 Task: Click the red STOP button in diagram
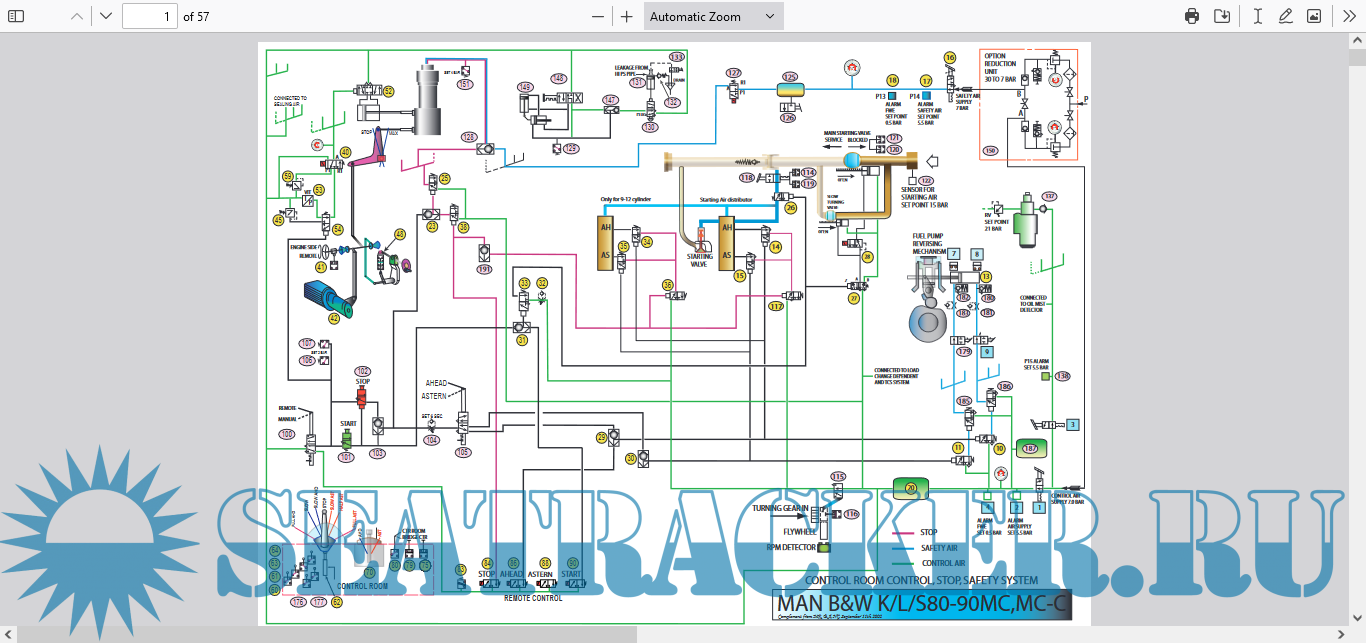(363, 398)
